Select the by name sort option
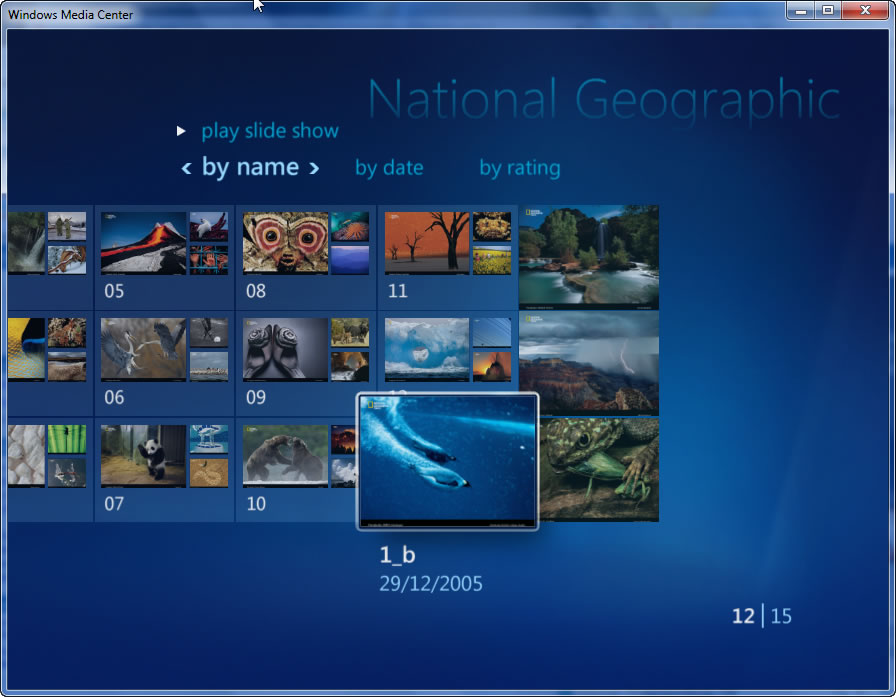The width and height of the screenshot is (896, 697). [x=250, y=167]
